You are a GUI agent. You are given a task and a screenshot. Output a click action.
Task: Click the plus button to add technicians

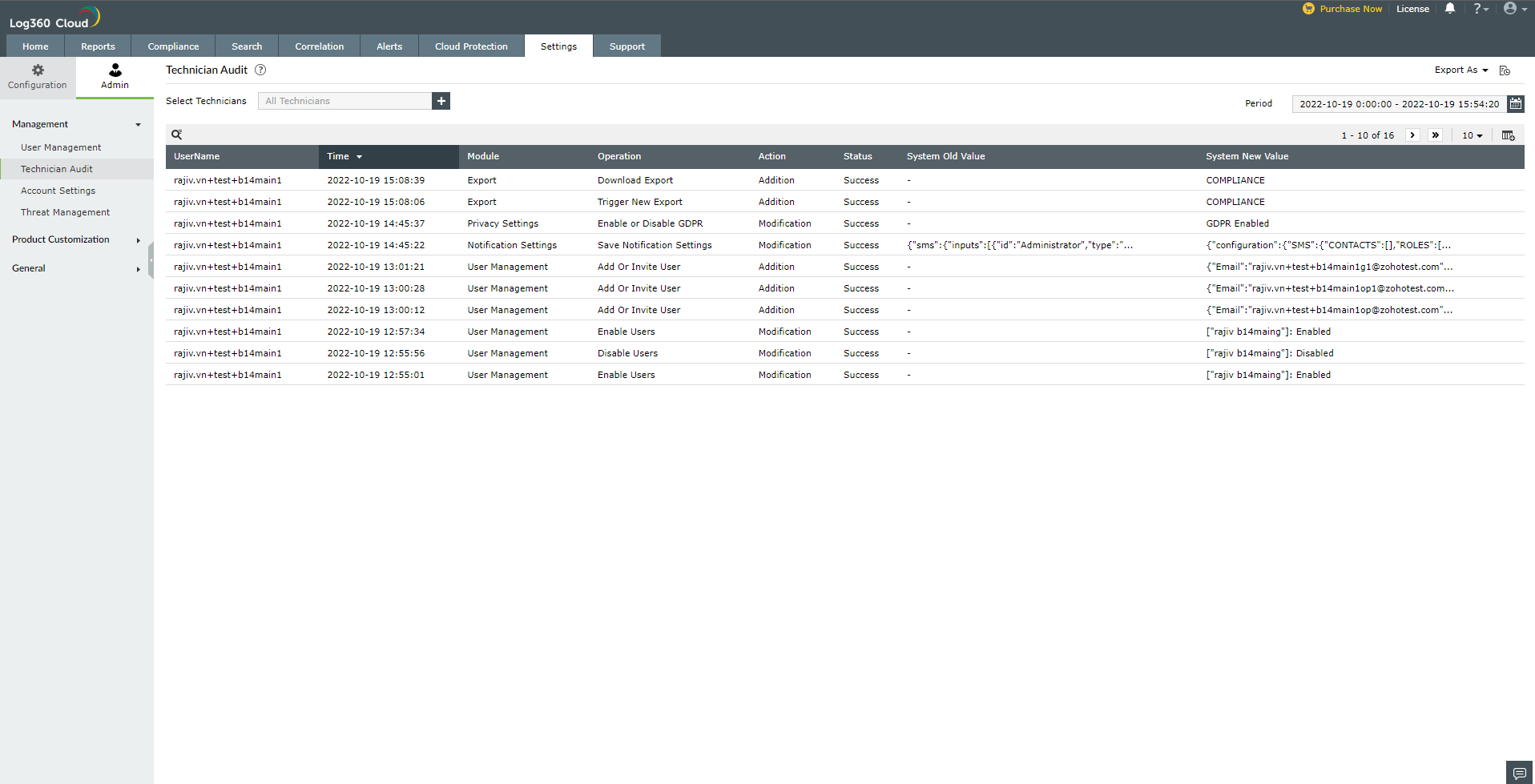point(441,101)
